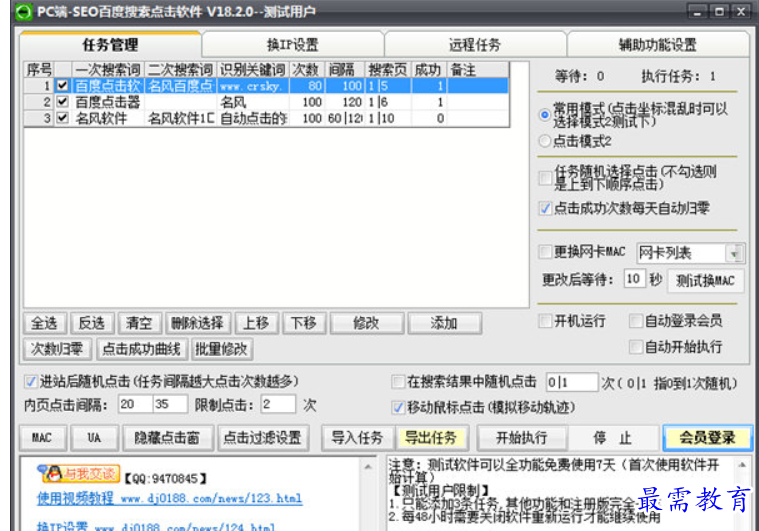This screenshot has width=759, height=531.
Task: Select 常用模式 radio button
Action: [545, 115]
